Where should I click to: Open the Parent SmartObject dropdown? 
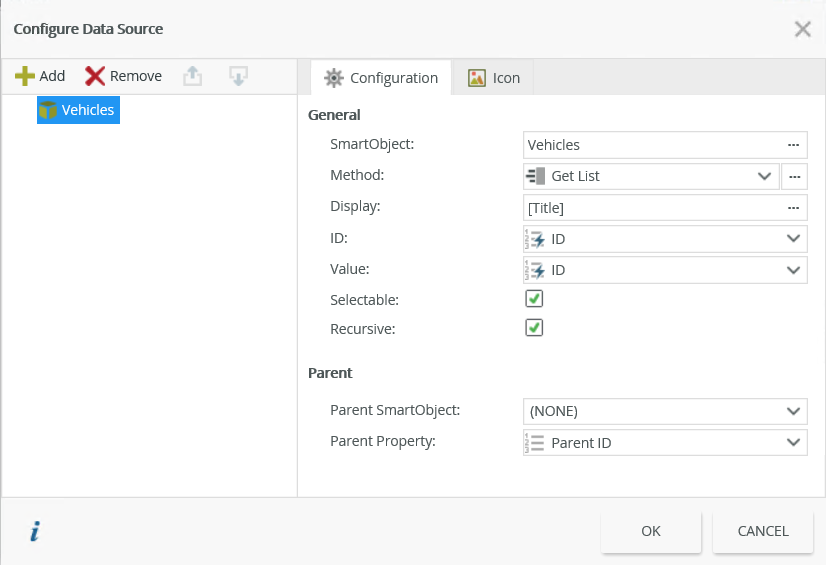point(665,411)
